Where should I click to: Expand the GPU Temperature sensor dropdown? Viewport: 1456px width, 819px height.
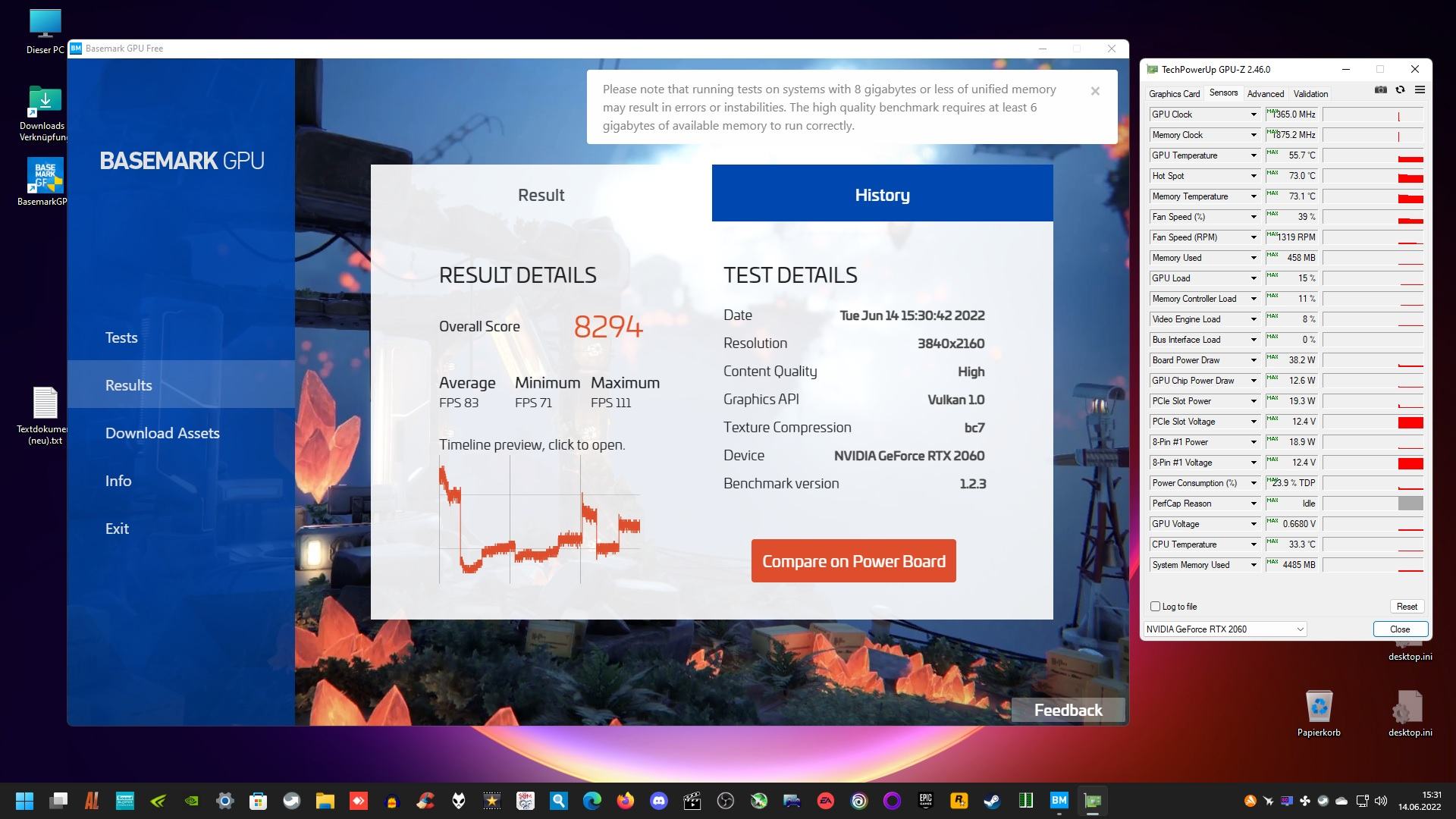(x=1254, y=155)
